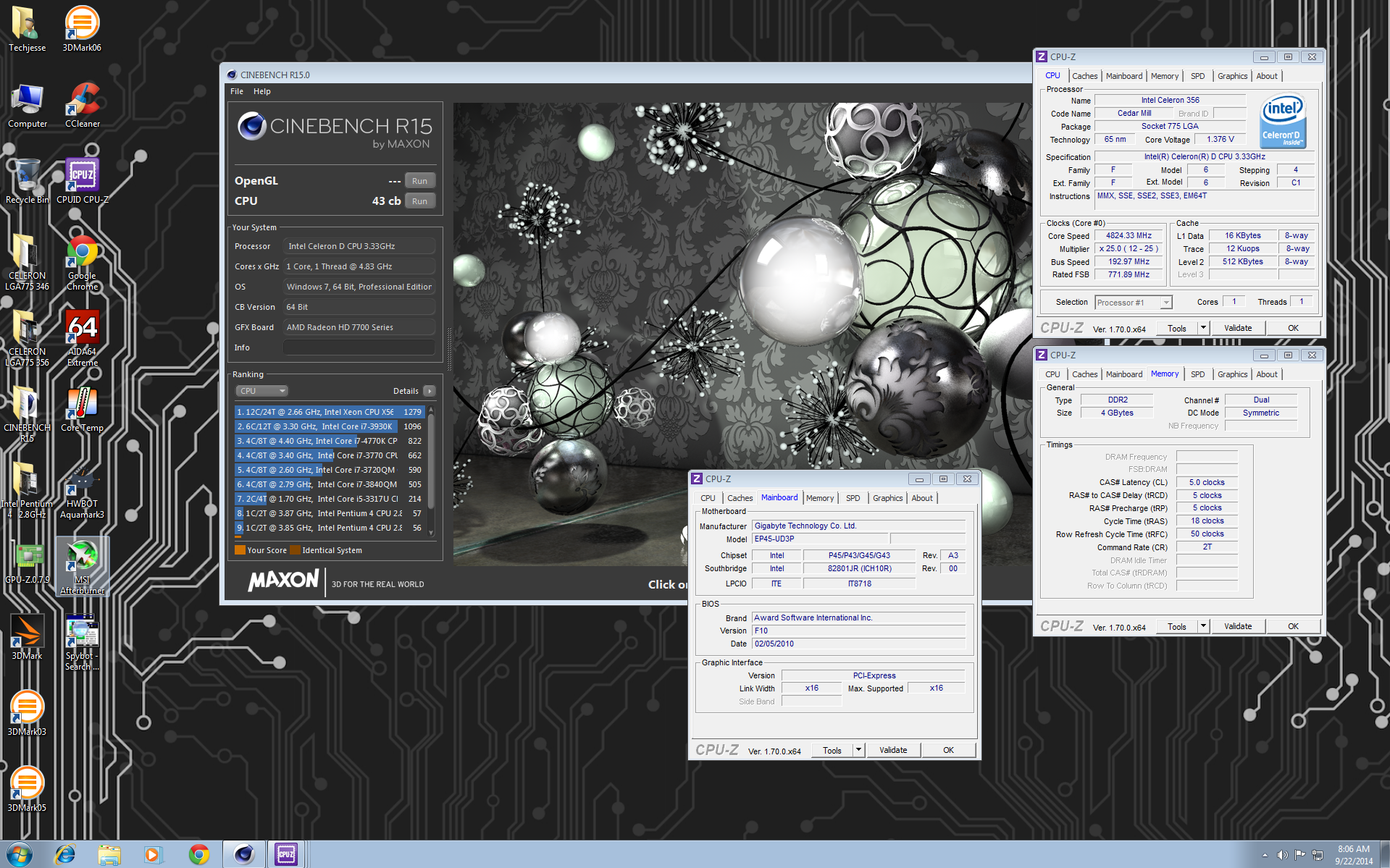Viewport: 1390px width, 868px height.
Task: Click Validate in the Memory CPU-Z window
Action: (x=1238, y=627)
